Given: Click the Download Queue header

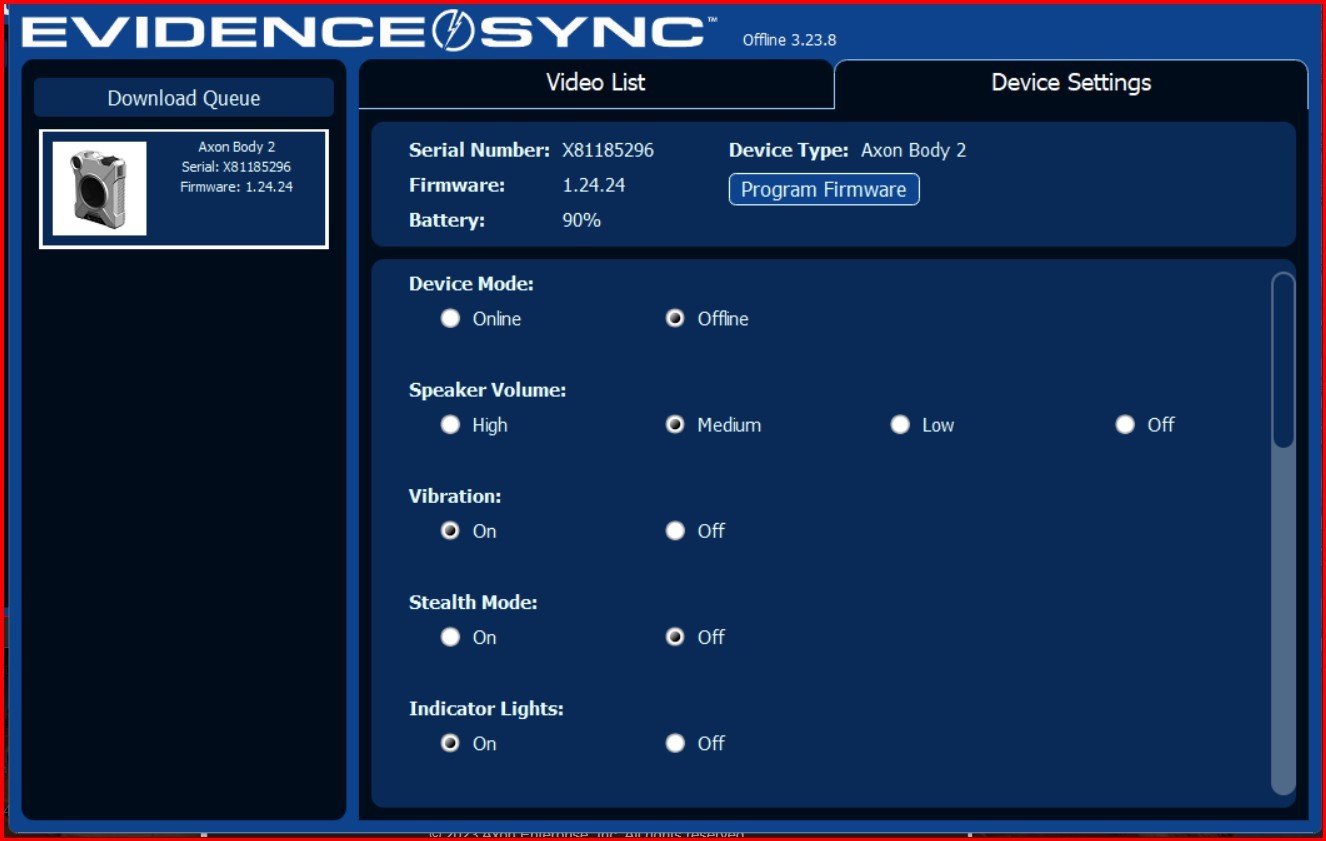Looking at the screenshot, I should coord(184,98).
